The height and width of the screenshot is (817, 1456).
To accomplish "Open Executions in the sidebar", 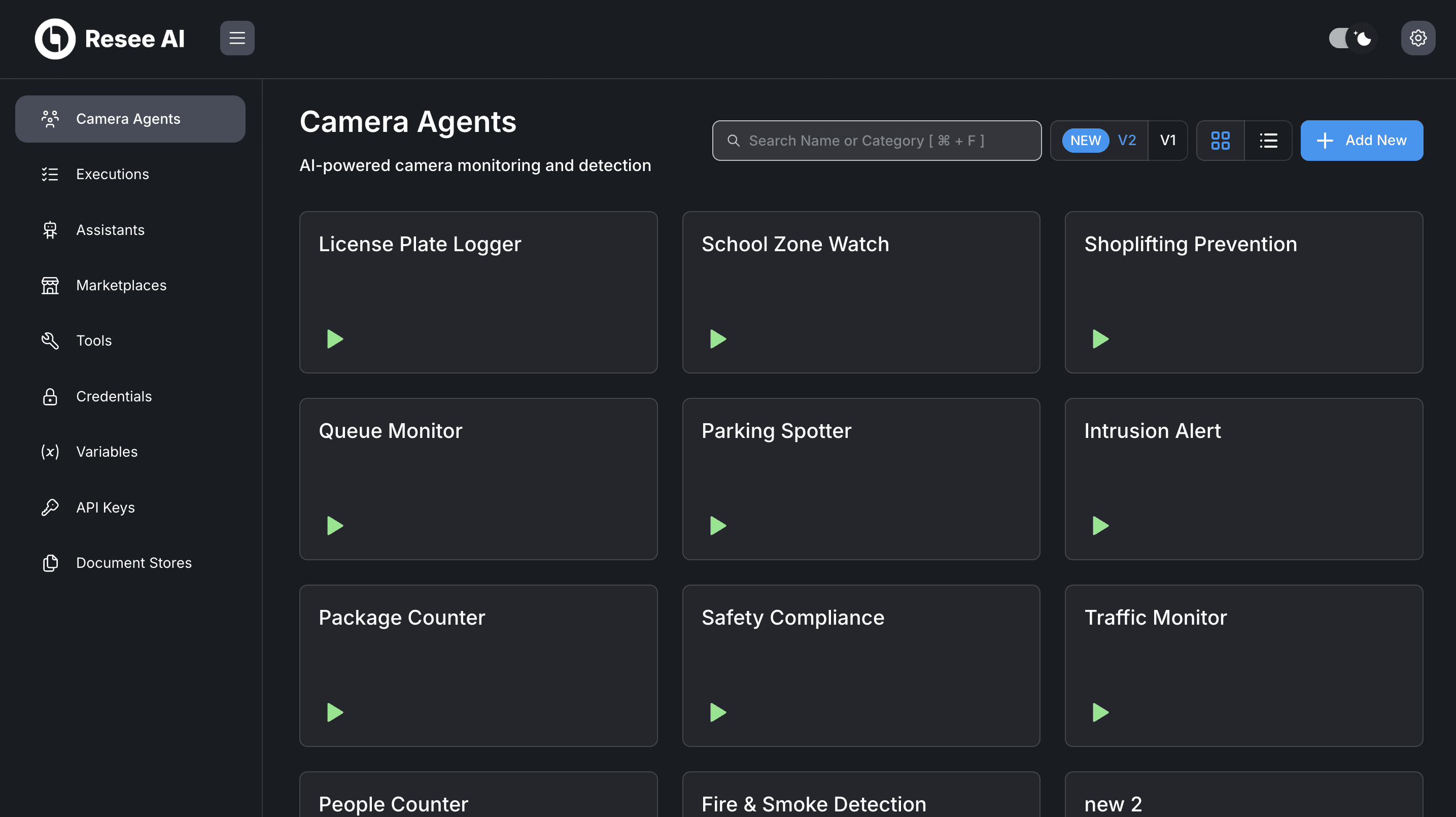I will coord(113,174).
